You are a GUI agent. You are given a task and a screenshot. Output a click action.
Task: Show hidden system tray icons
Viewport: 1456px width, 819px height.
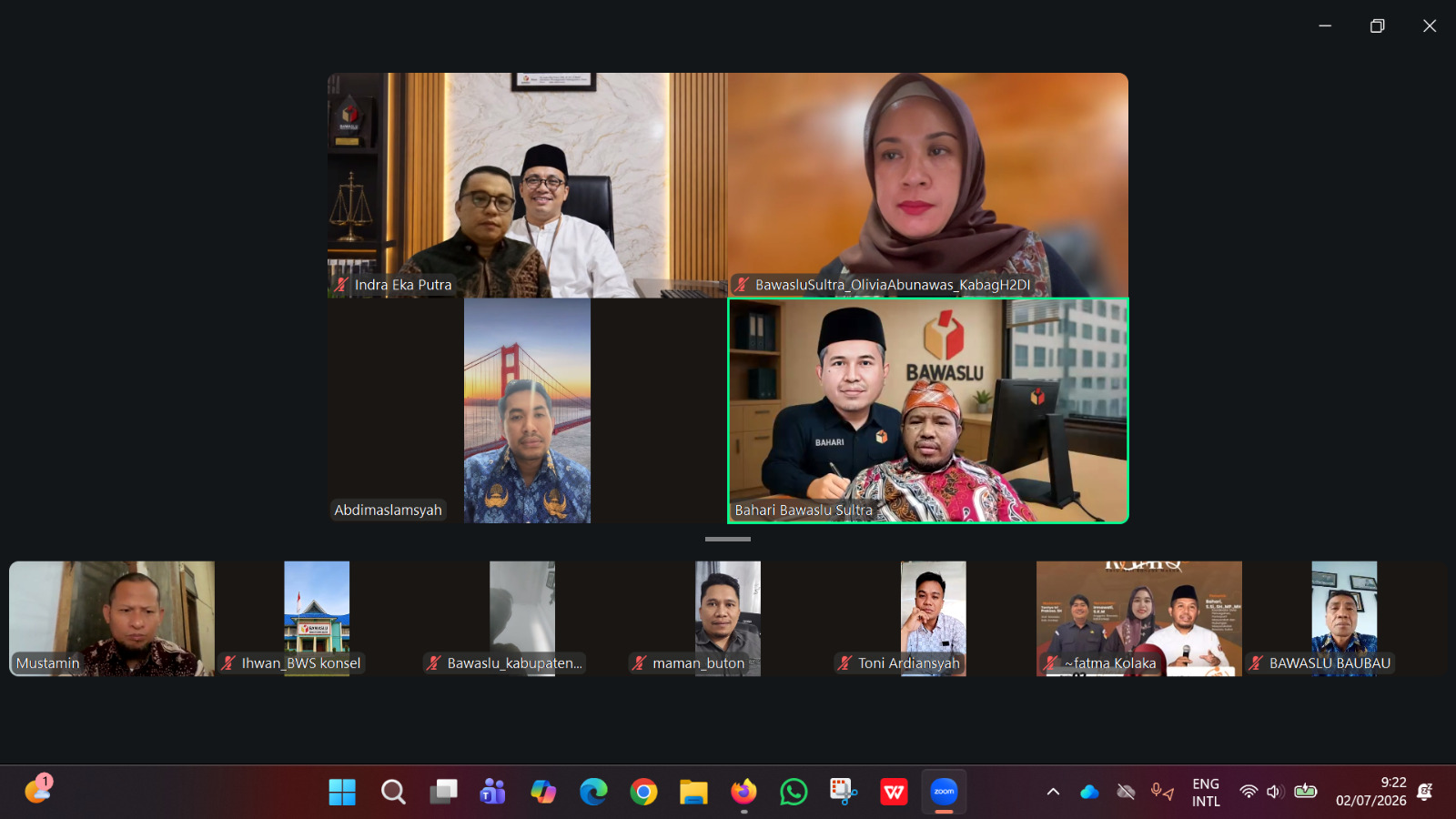pyautogui.click(x=1053, y=793)
